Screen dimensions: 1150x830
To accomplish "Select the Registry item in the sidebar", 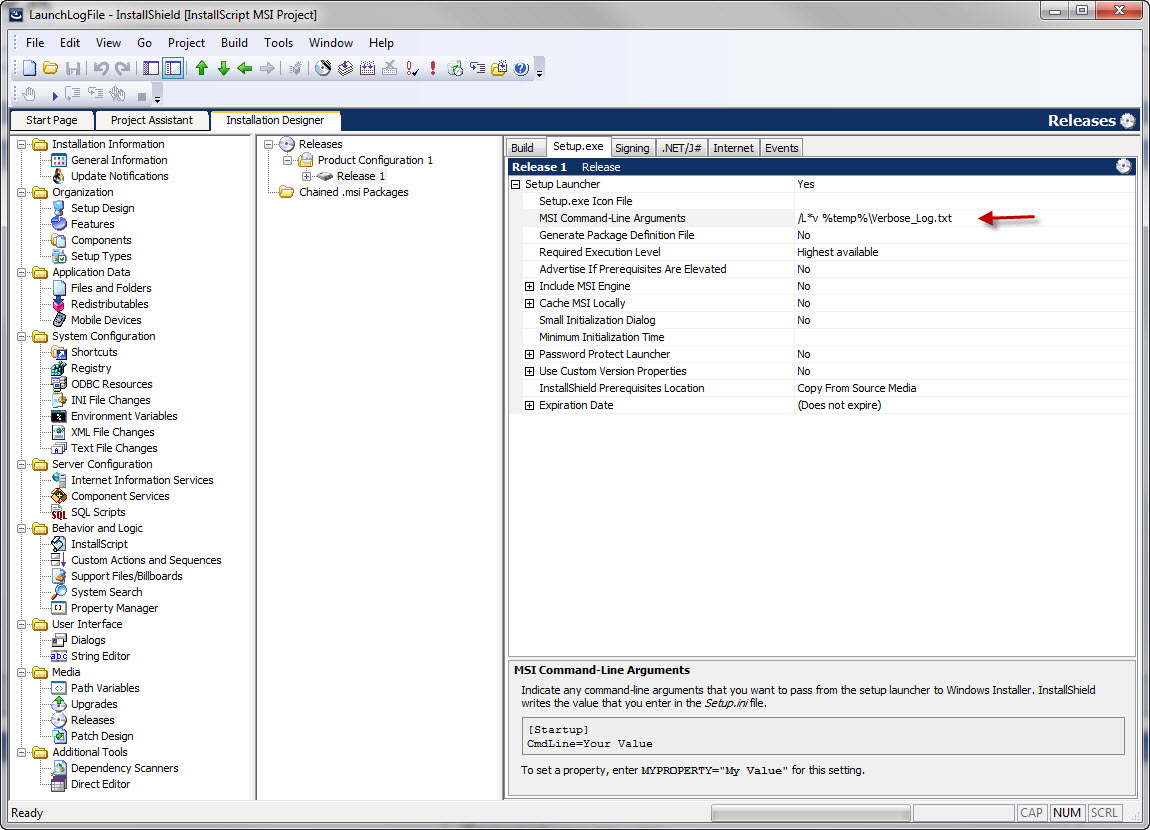I will (91, 367).
